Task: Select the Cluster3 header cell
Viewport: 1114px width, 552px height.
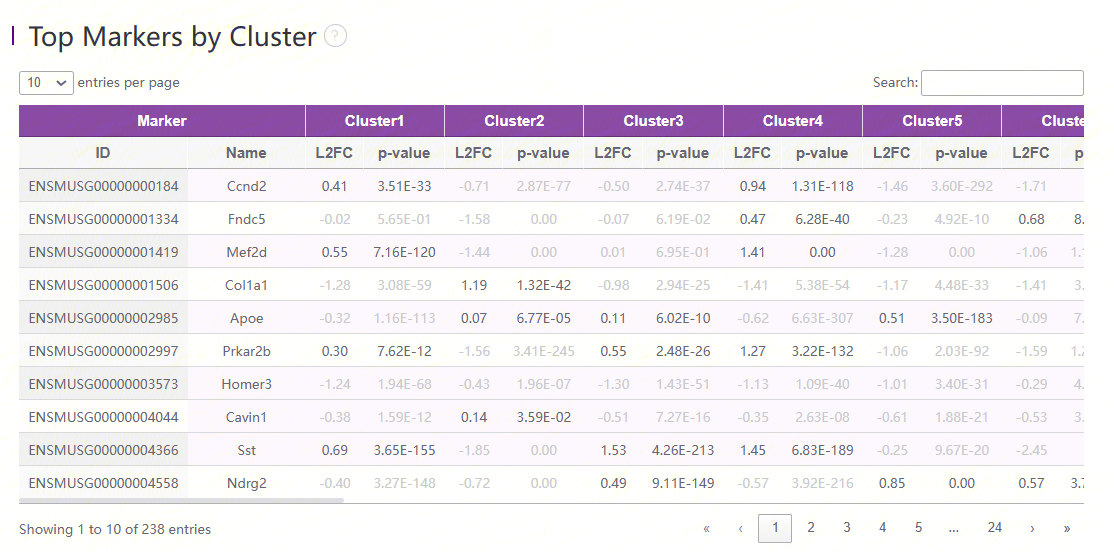Action: pos(653,121)
